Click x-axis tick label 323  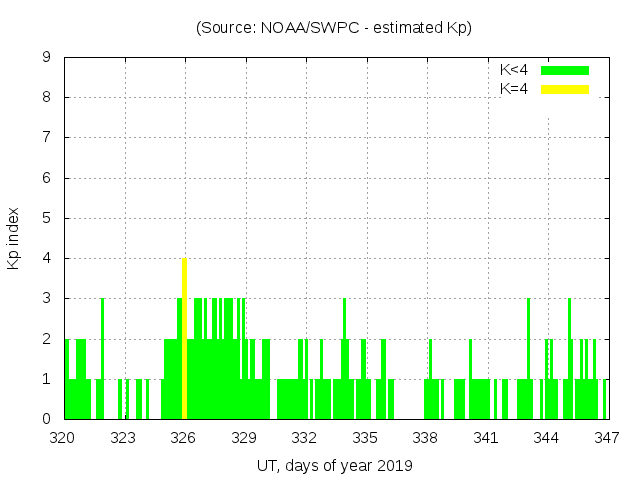pyautogui.click(x=124, y=437)
